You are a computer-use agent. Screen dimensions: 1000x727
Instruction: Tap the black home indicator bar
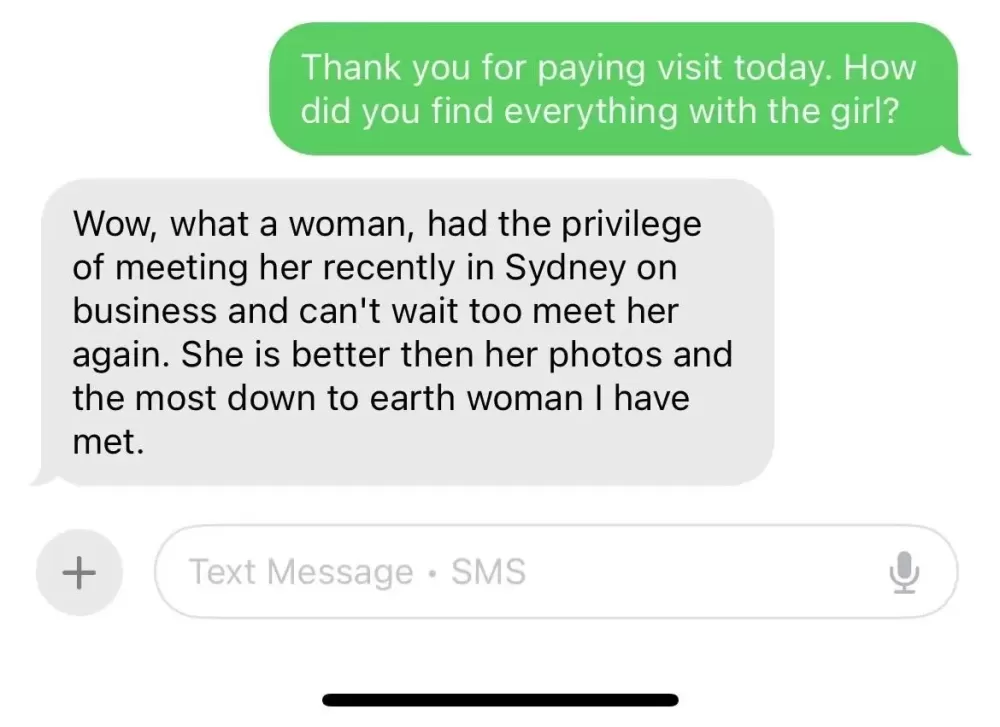[x=500, y=700]
